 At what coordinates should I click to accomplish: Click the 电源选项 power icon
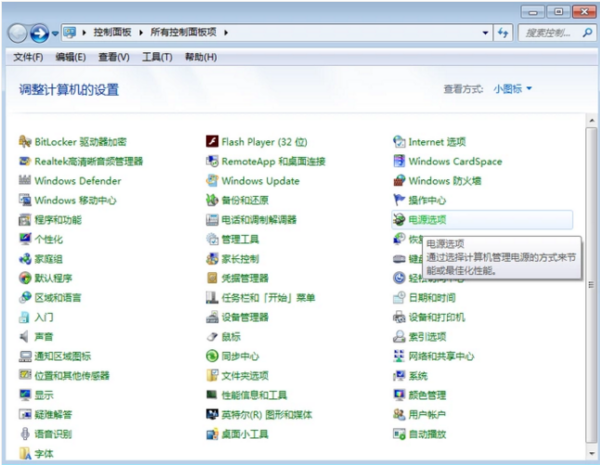click(399, 220)
